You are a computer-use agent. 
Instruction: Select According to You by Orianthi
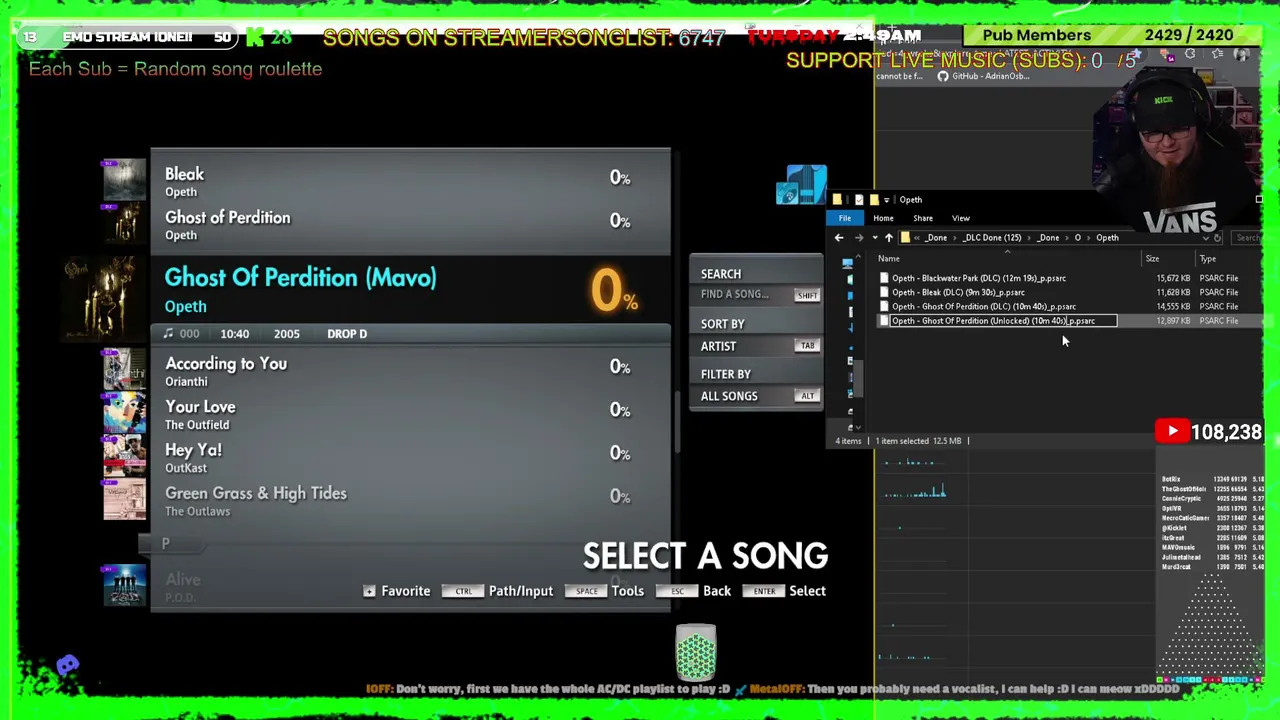tap(410, 371)
